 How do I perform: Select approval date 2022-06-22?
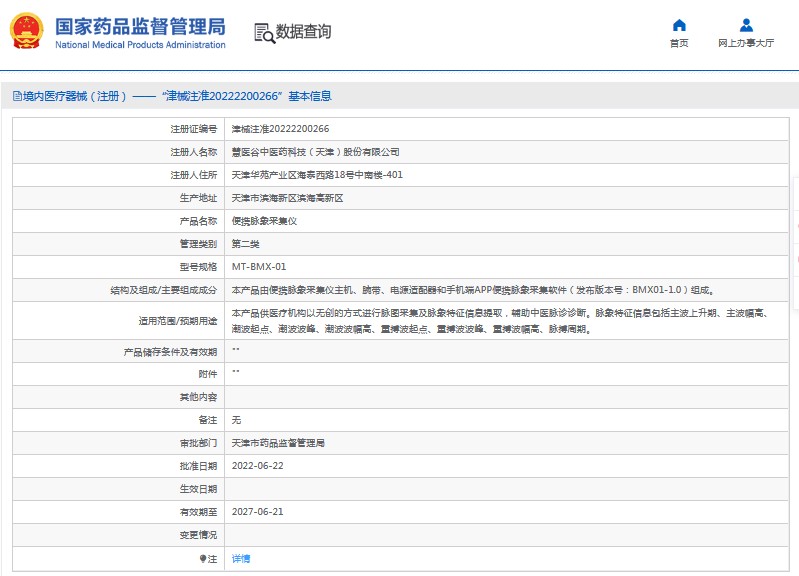pos(257,466)
